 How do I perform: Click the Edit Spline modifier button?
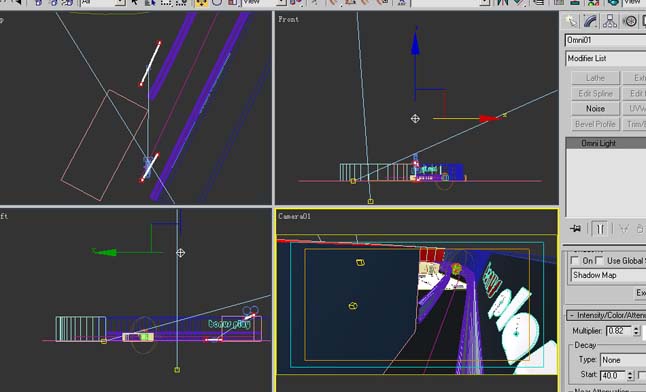(x=595, y=94)
